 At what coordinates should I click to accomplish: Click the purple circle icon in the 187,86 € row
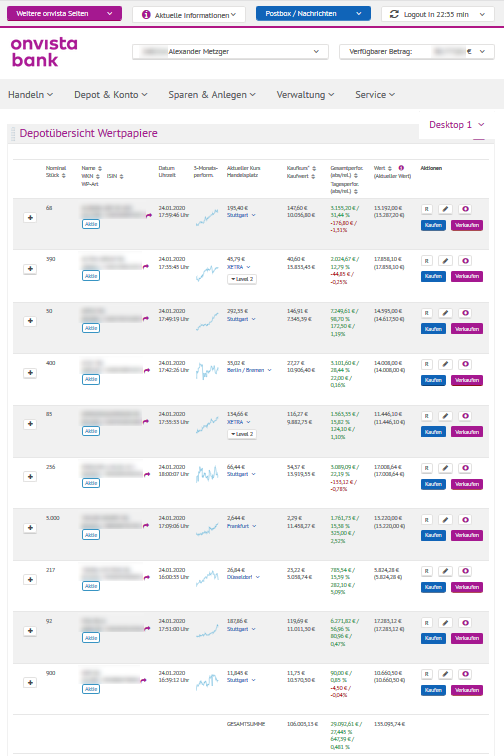(465, 623)
